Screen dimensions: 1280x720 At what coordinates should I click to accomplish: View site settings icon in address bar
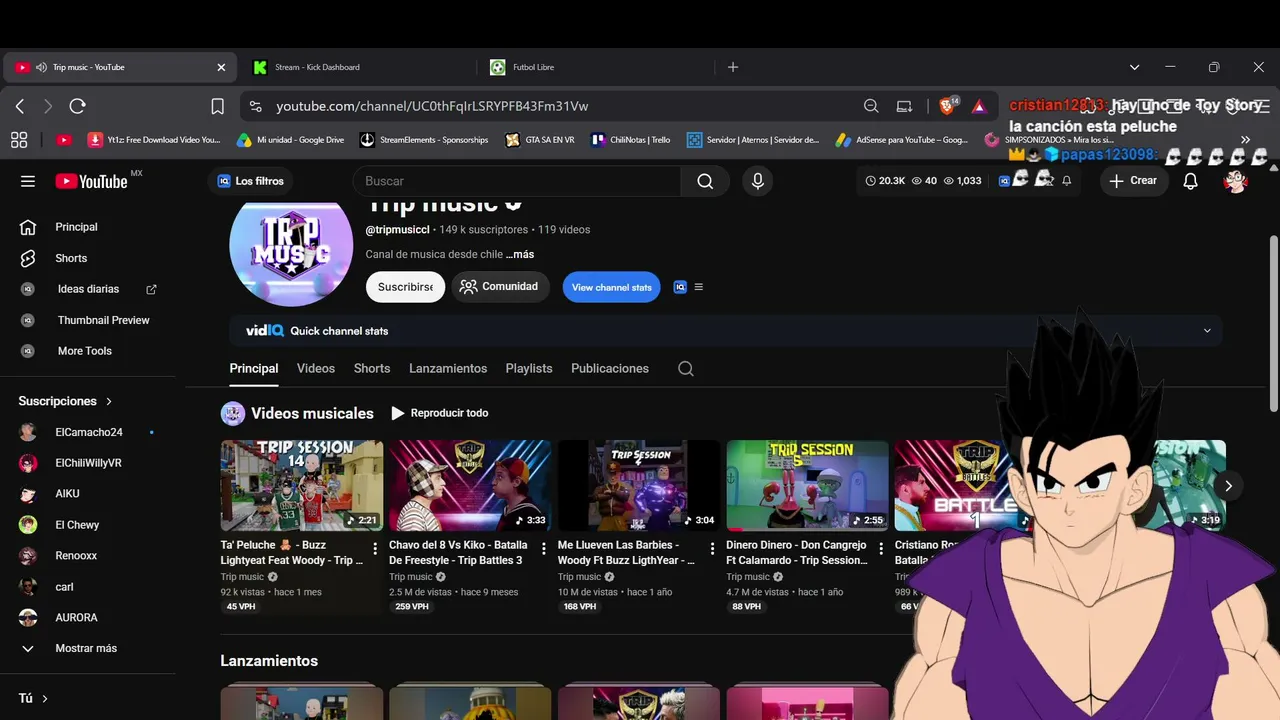tap(256, 106)
